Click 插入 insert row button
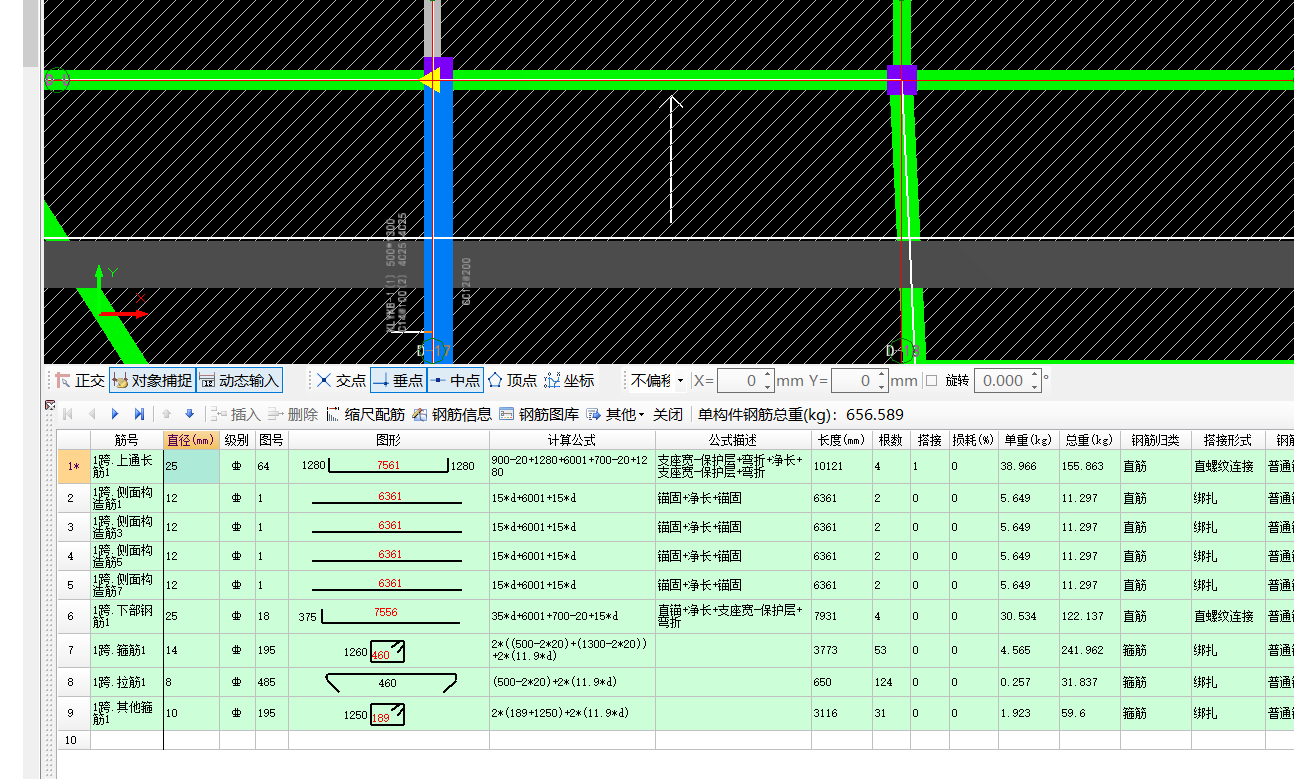This screenshot has height=779, width=1294. click(x=235, y=414)
